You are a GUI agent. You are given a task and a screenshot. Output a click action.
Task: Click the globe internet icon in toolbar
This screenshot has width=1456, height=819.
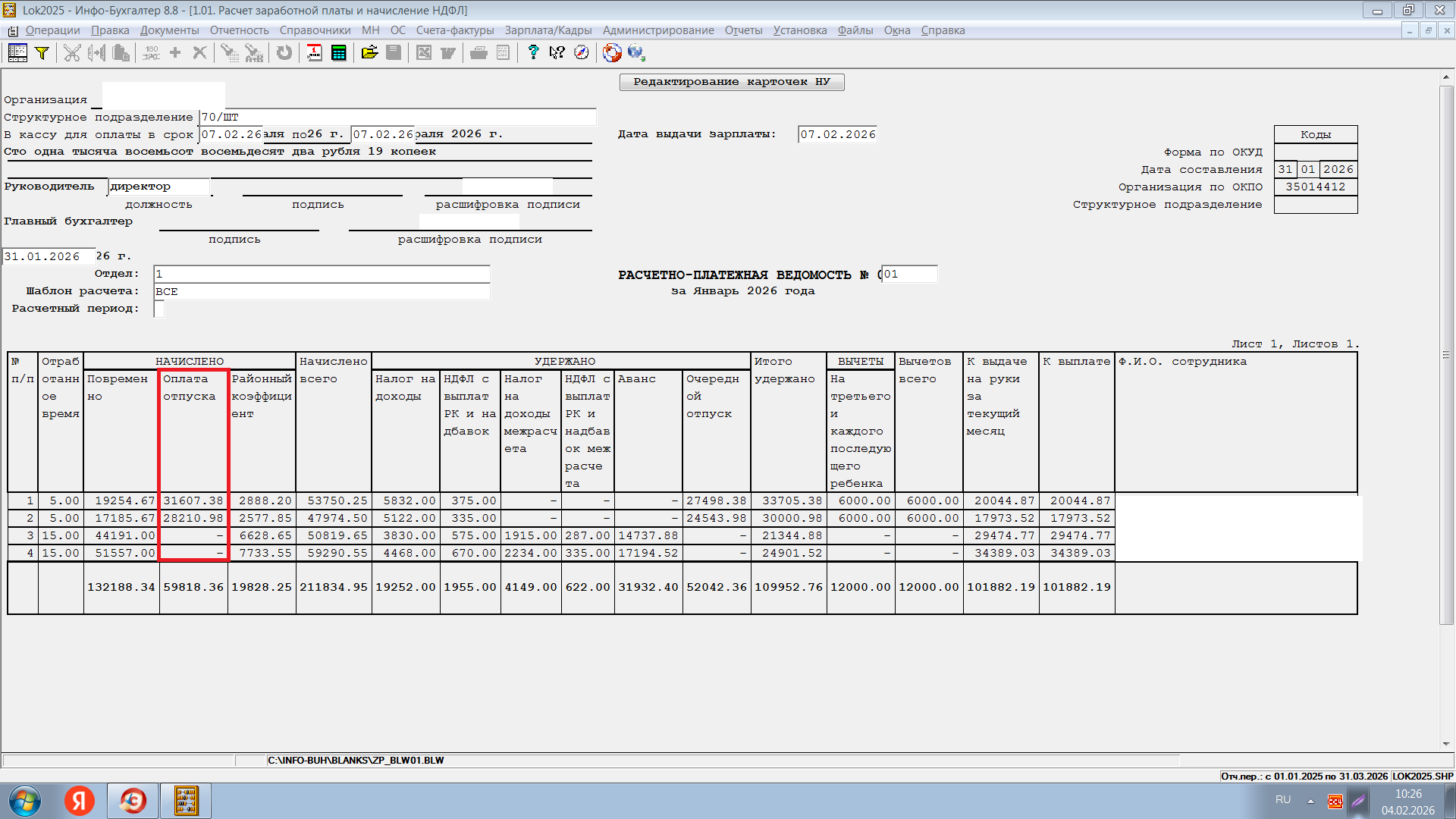(635, 53)
